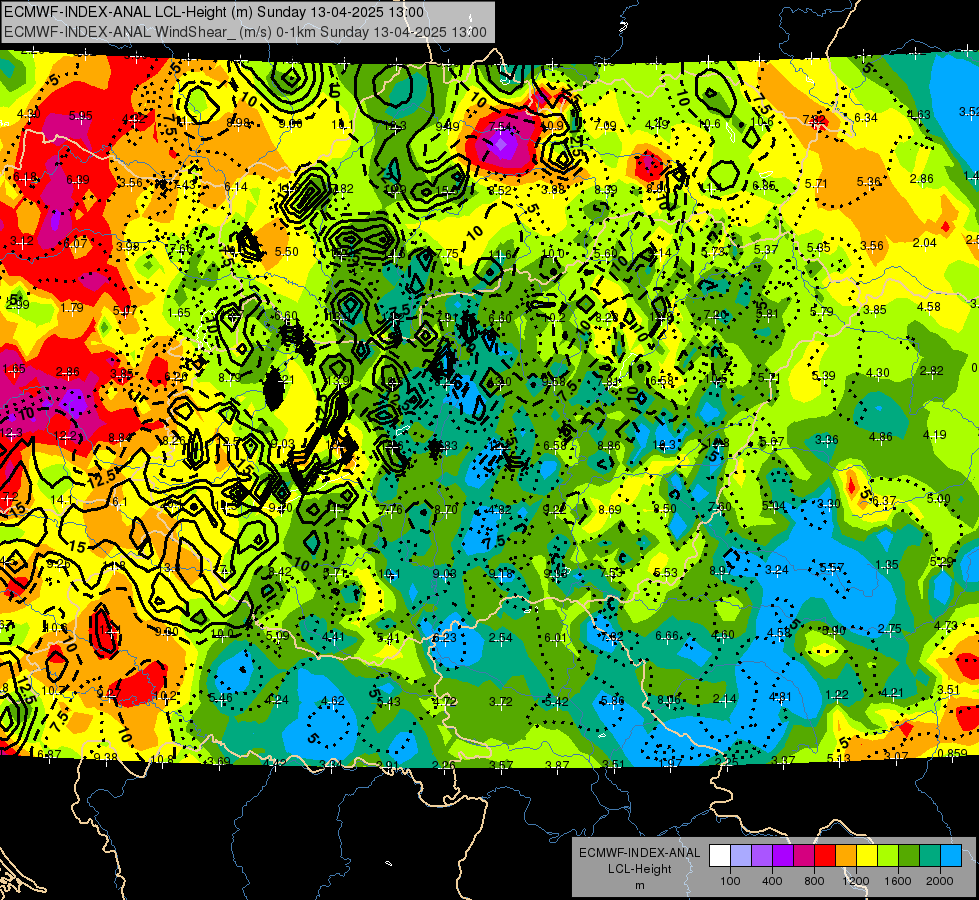Click the 1.35 grid value
The width and height of the screenshot is (979, 900).
887,565
